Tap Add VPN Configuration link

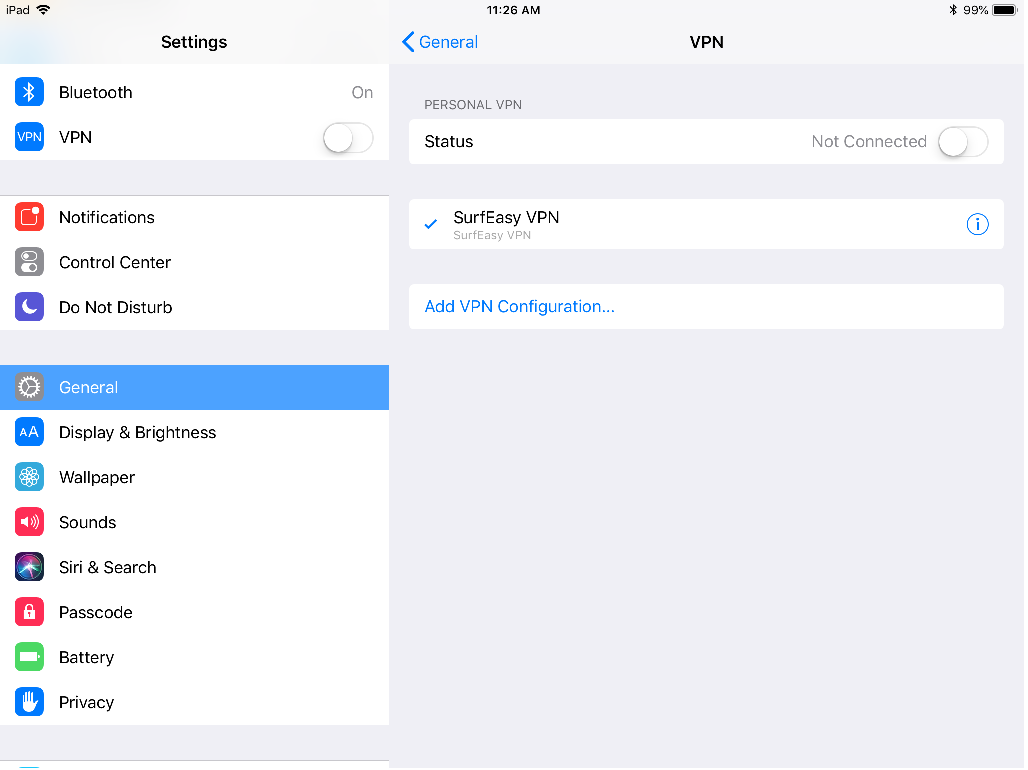point(519,306)
